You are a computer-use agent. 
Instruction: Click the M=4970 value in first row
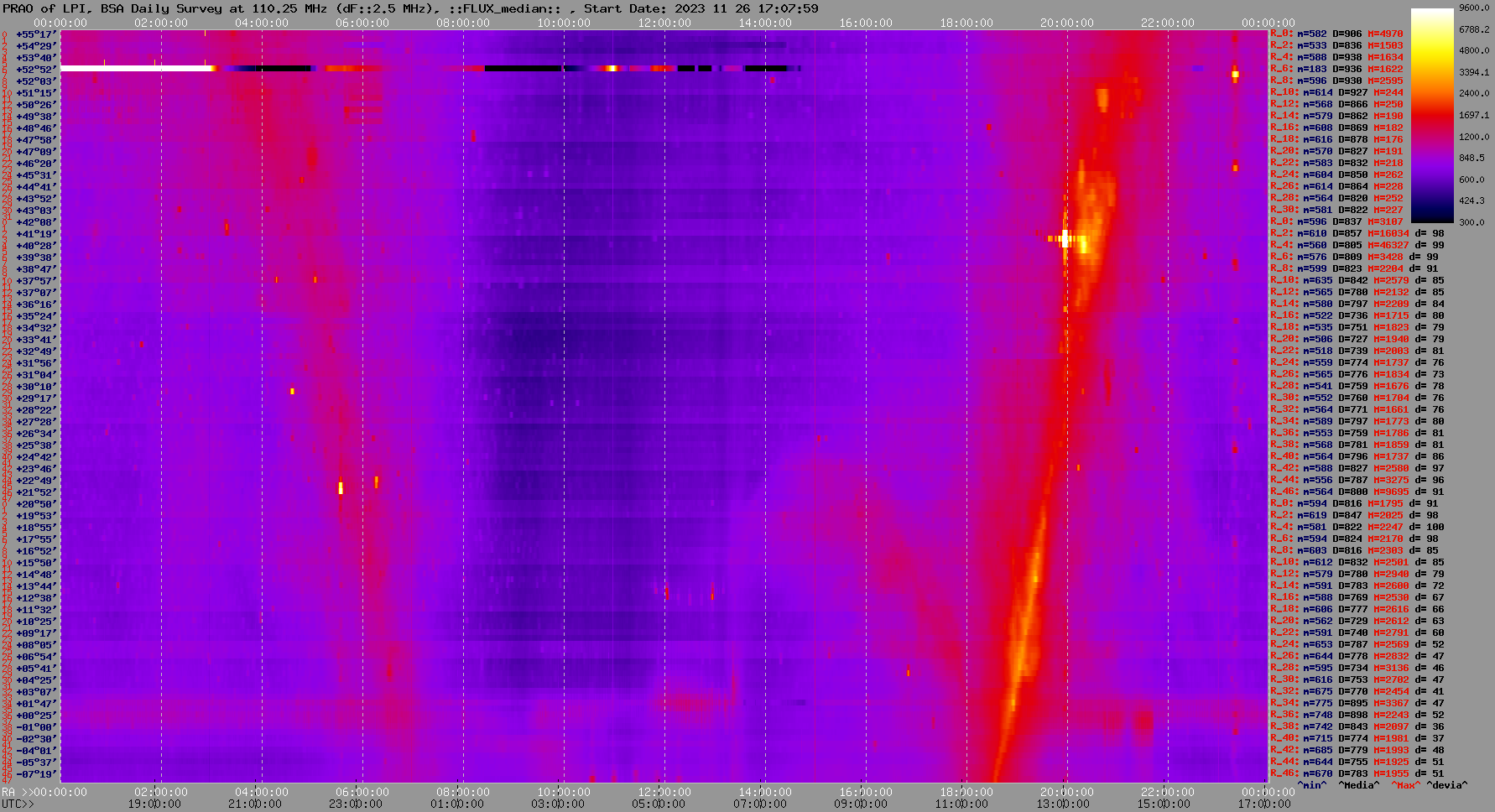tap(1385, 34)
